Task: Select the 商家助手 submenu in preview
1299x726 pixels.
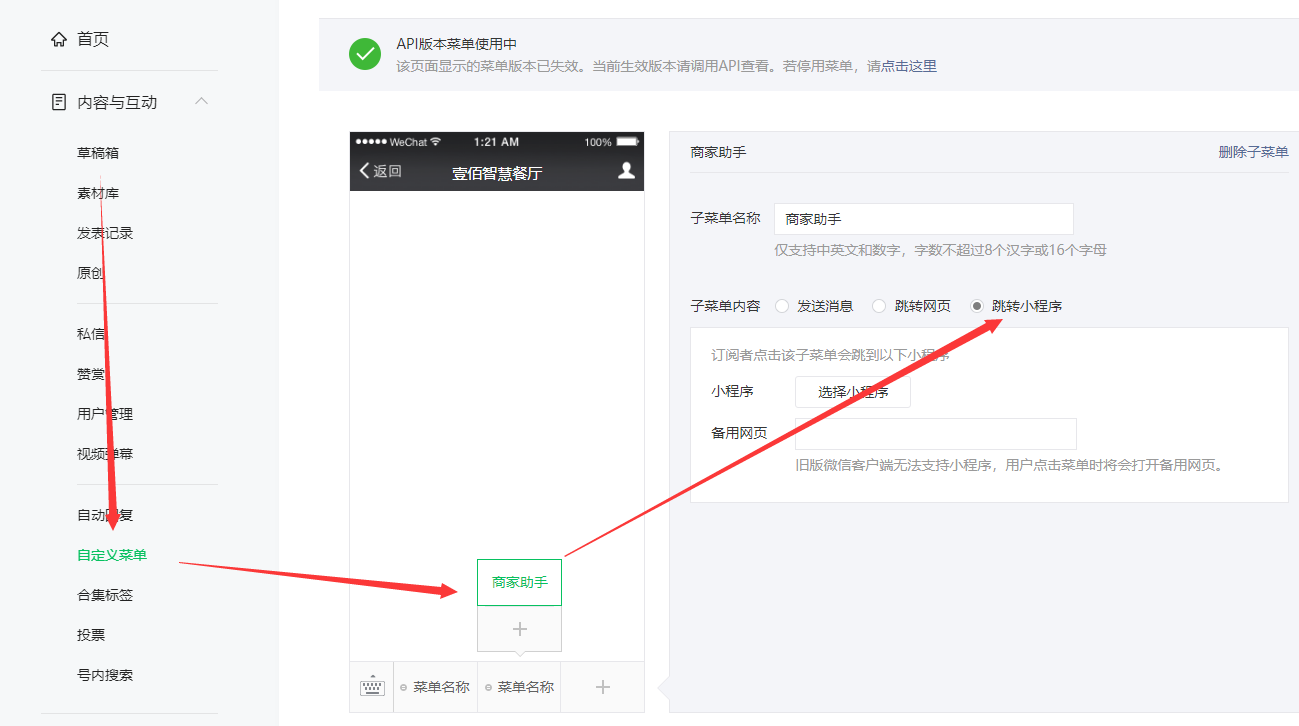Action: 519,582
